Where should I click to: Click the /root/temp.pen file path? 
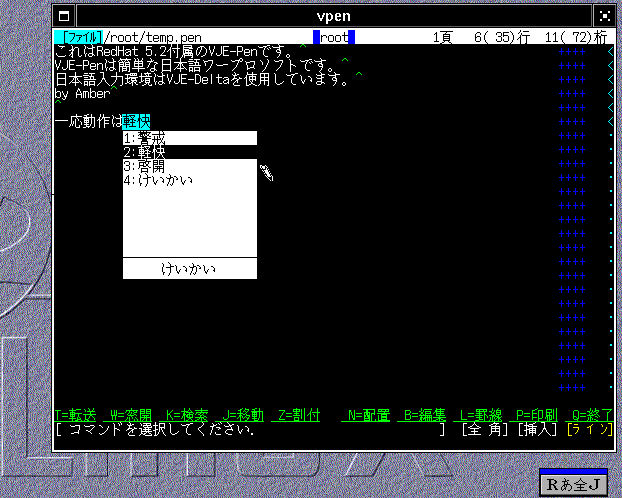point(152,37)
